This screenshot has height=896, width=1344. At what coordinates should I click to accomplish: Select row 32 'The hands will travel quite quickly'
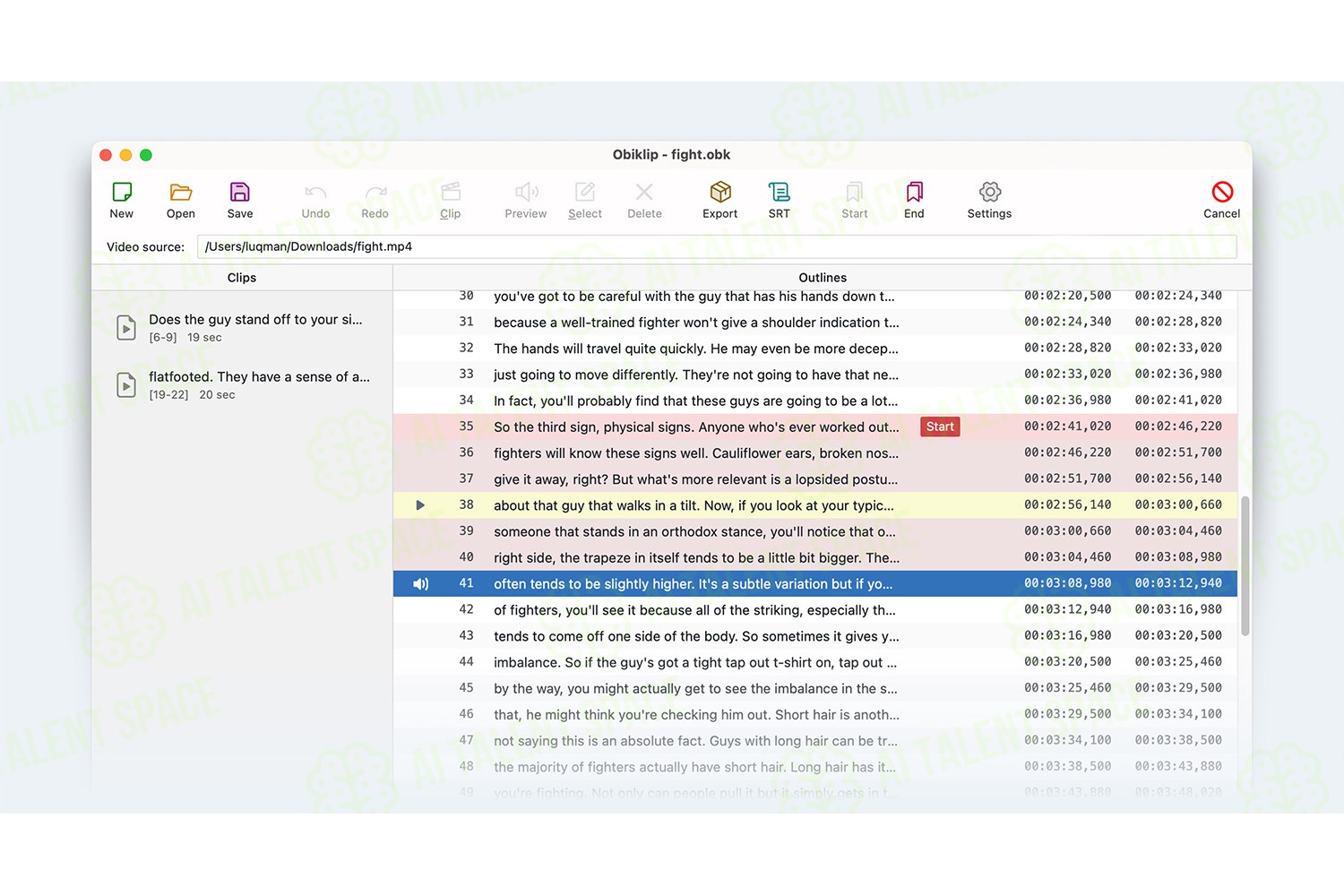point(815,349)
